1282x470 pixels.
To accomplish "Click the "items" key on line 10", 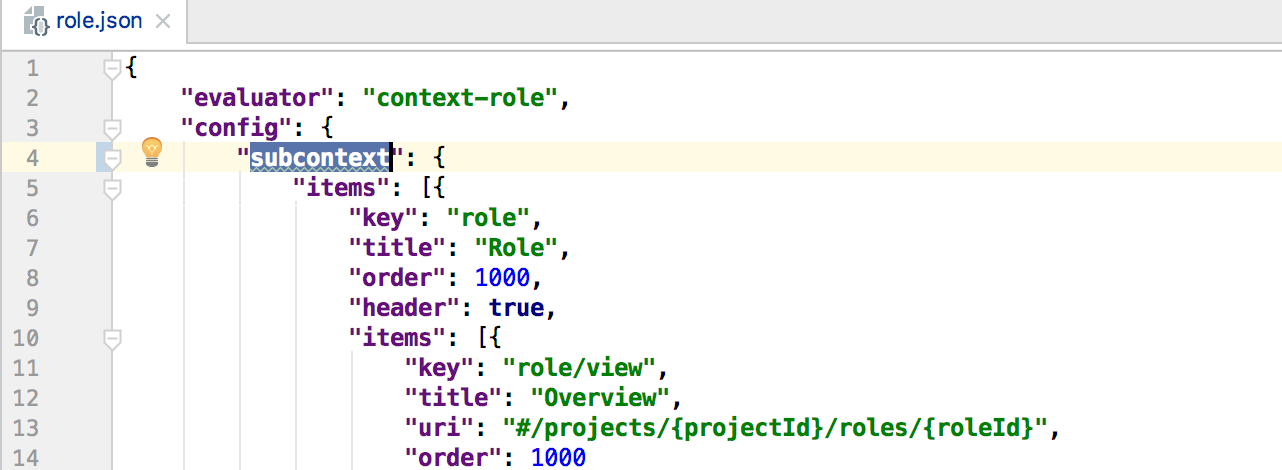I will coord(395,337).
